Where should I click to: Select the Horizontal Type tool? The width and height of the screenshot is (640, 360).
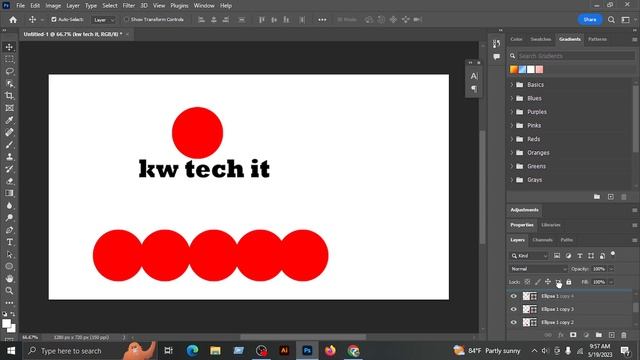click(9, 242)
